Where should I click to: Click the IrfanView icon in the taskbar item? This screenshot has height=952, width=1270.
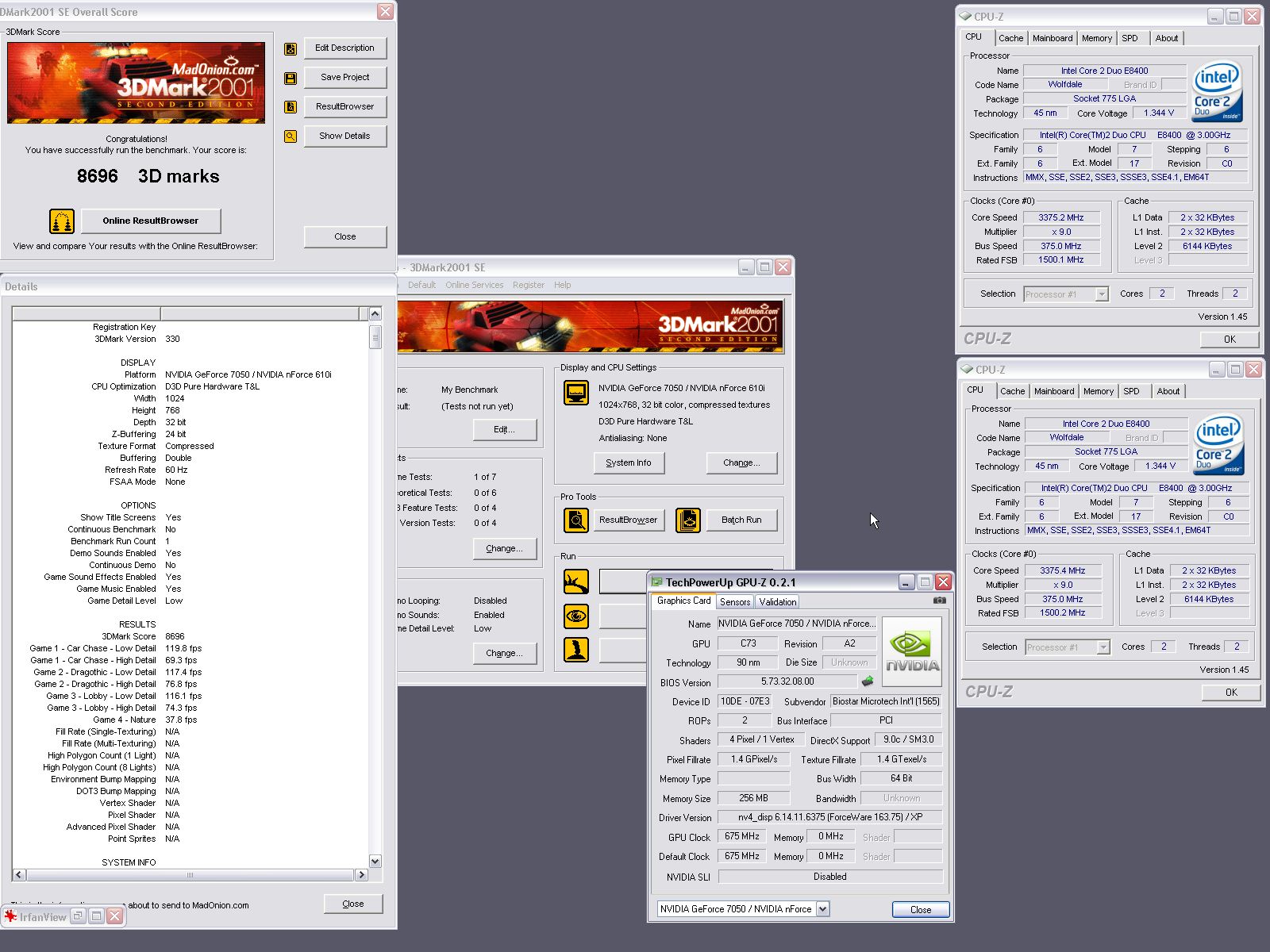[x=11, y=916]
